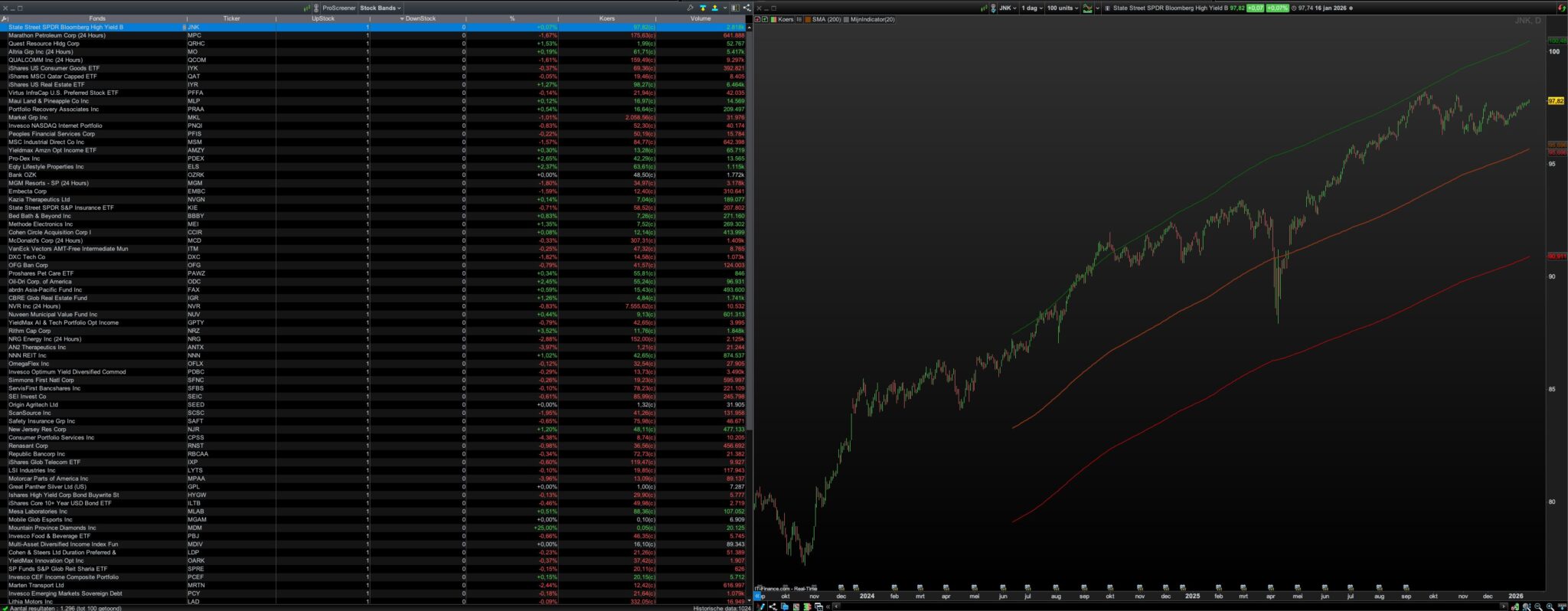The width and height of the screenshot is (1568, 611).
Task: Sort table by UpStock column
Action: (x=323, y=18)
